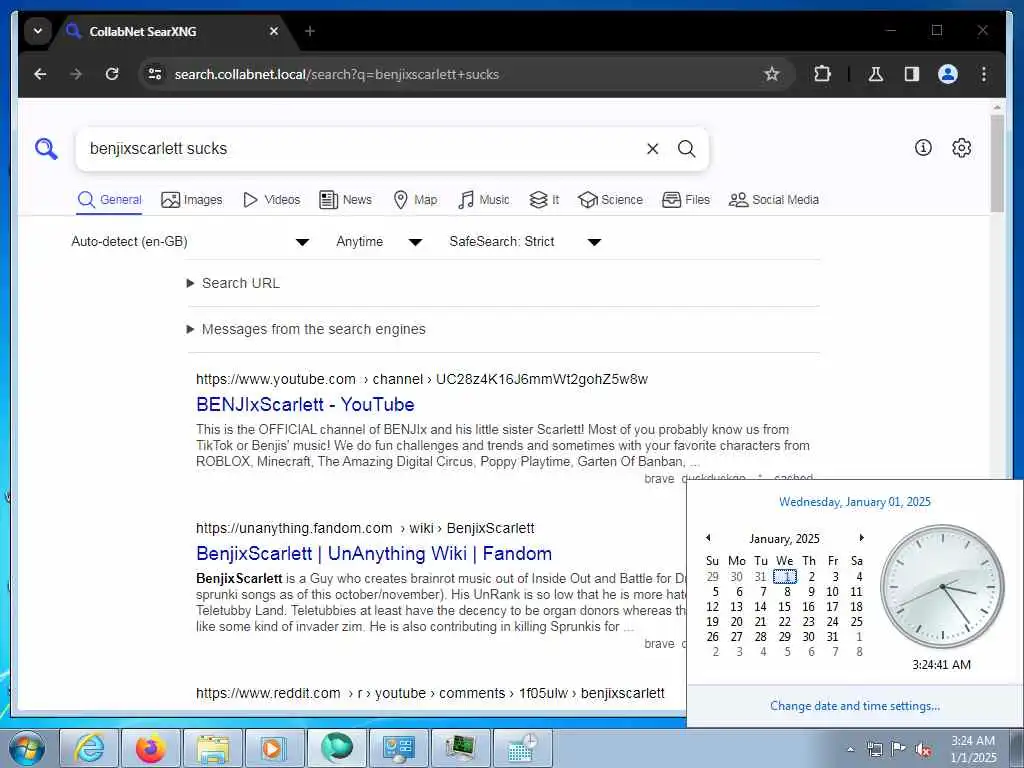Image resolution: width=1024 pixels, height=768 pixels.
Task: Reload the current page
Action: tap(112, 74)
